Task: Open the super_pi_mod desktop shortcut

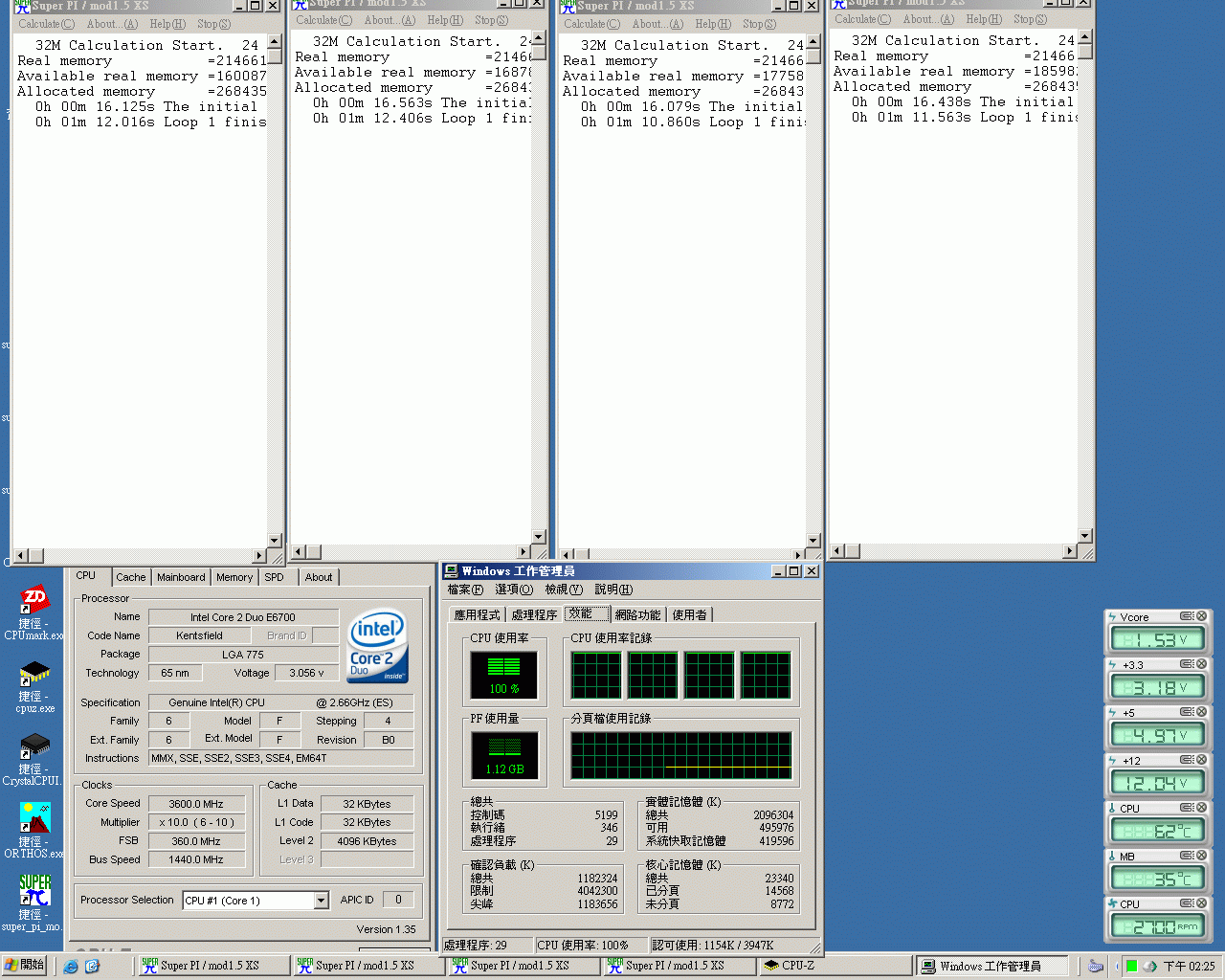Action: point(34,902)
